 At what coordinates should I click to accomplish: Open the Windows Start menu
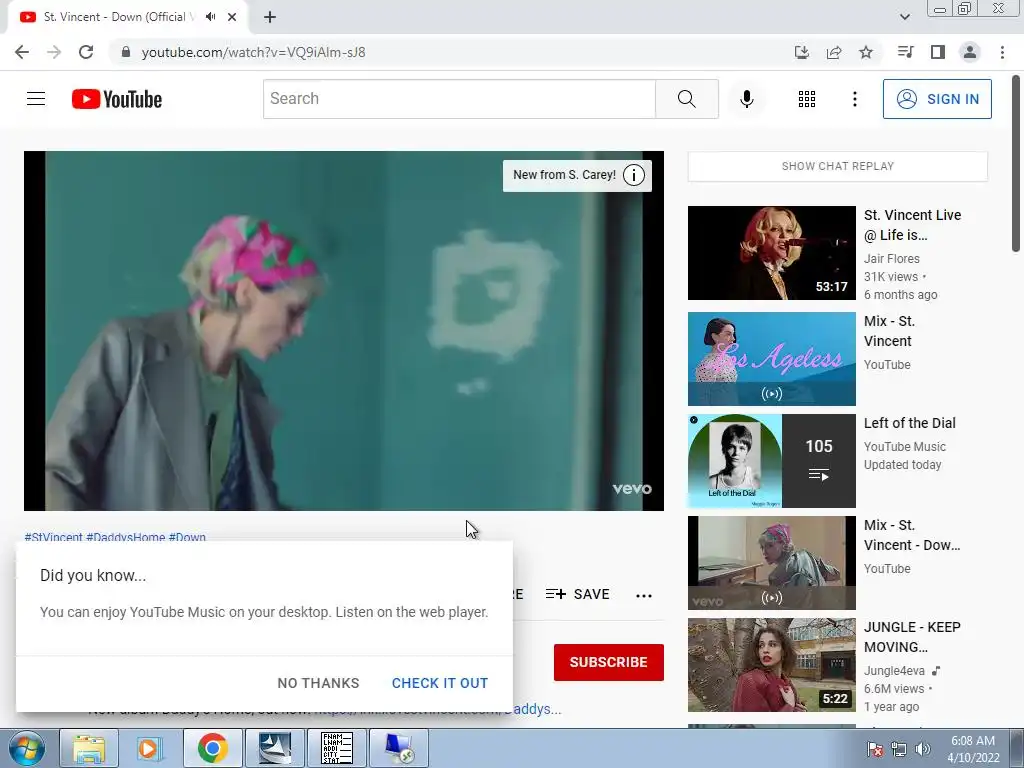click(25, 748)
